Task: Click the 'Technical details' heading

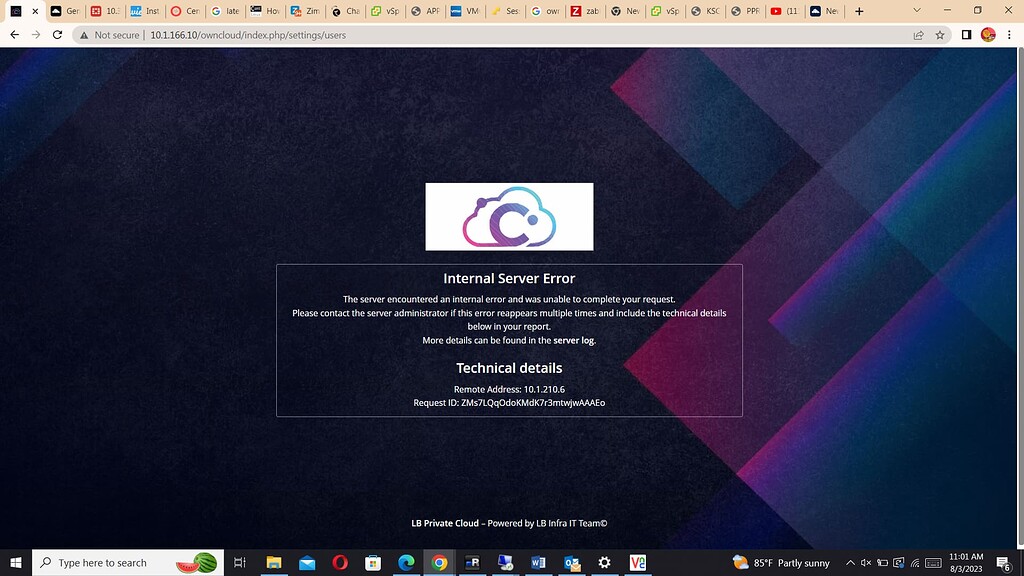Action: 509,368
